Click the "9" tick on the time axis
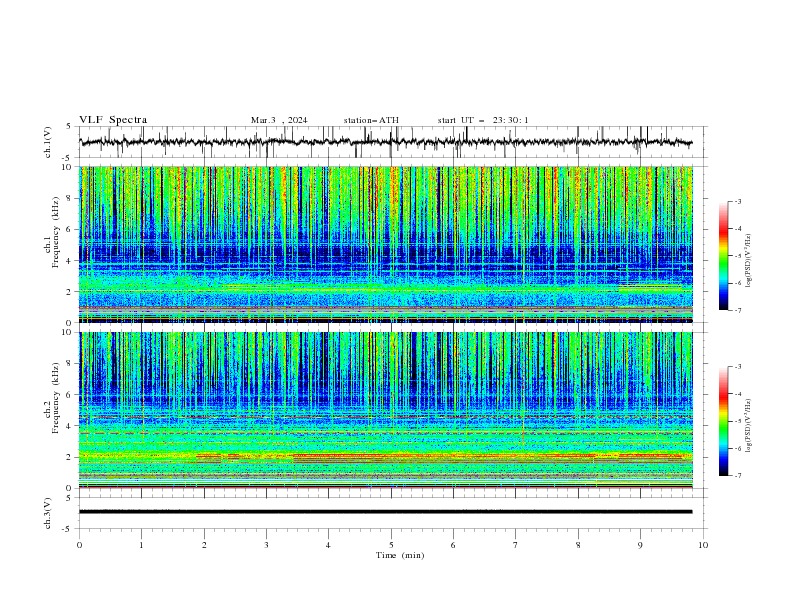Viewport: 792px width, 612px height. pyautogui.click(x=640, y=545)
